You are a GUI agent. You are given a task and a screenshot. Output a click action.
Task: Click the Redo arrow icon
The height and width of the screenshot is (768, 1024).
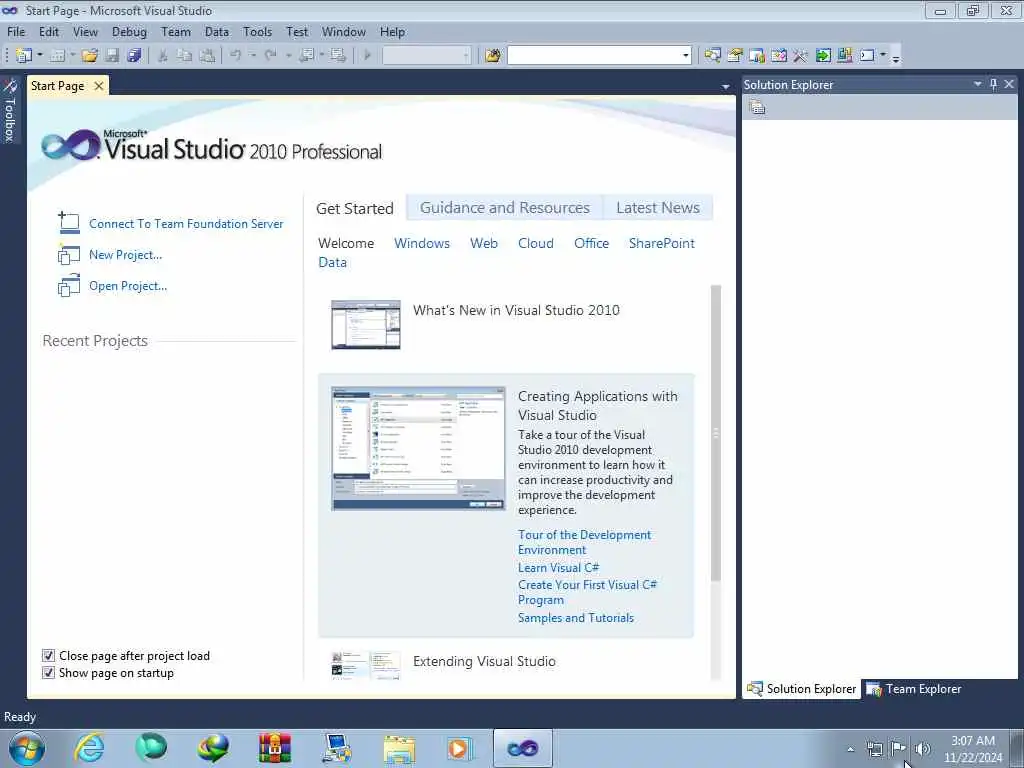click(x=270, y=56)
